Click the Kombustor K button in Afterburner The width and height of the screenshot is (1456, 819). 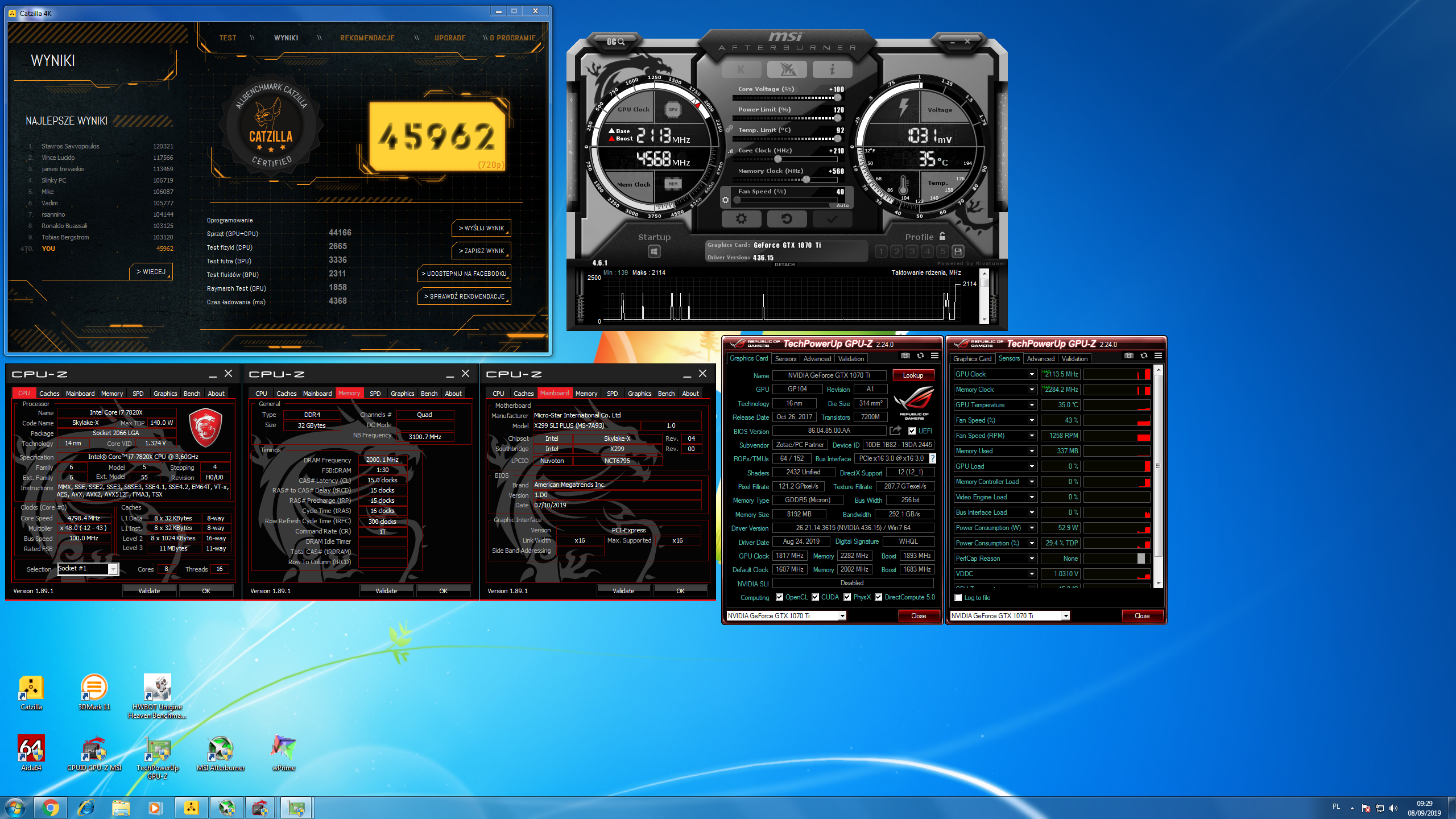[741, 69]
